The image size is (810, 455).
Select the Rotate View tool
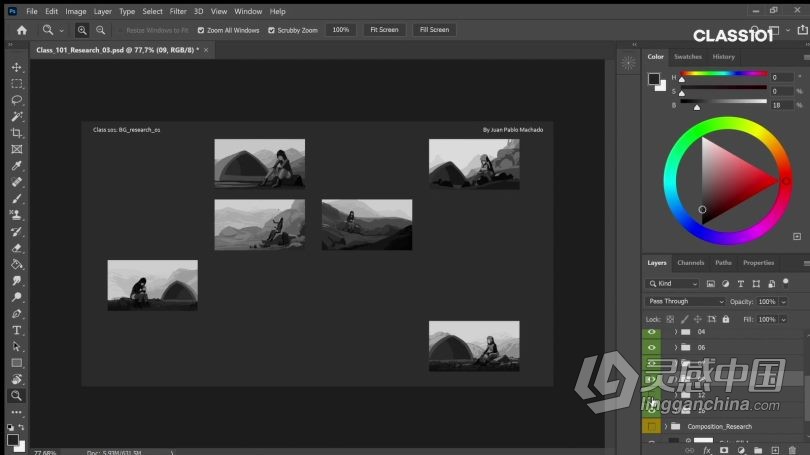(17, 379)
